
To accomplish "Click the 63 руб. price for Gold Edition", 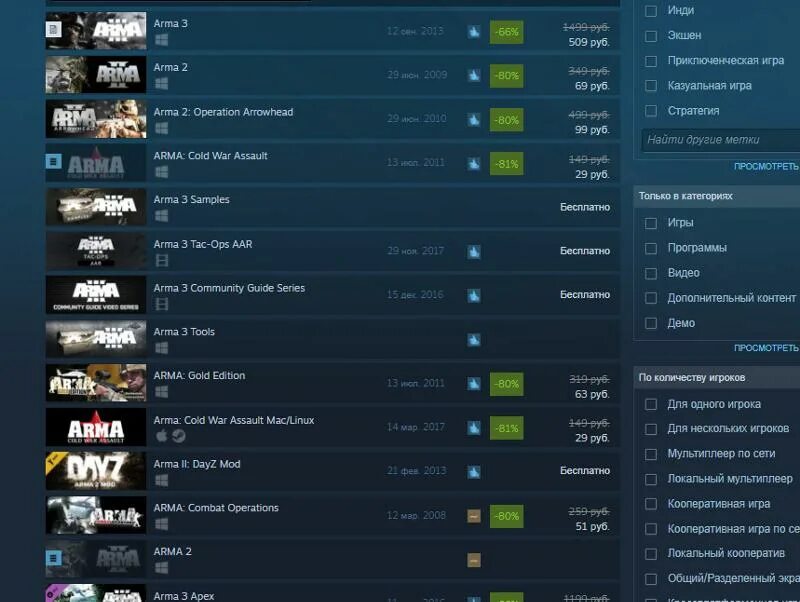I will (592, 394).
